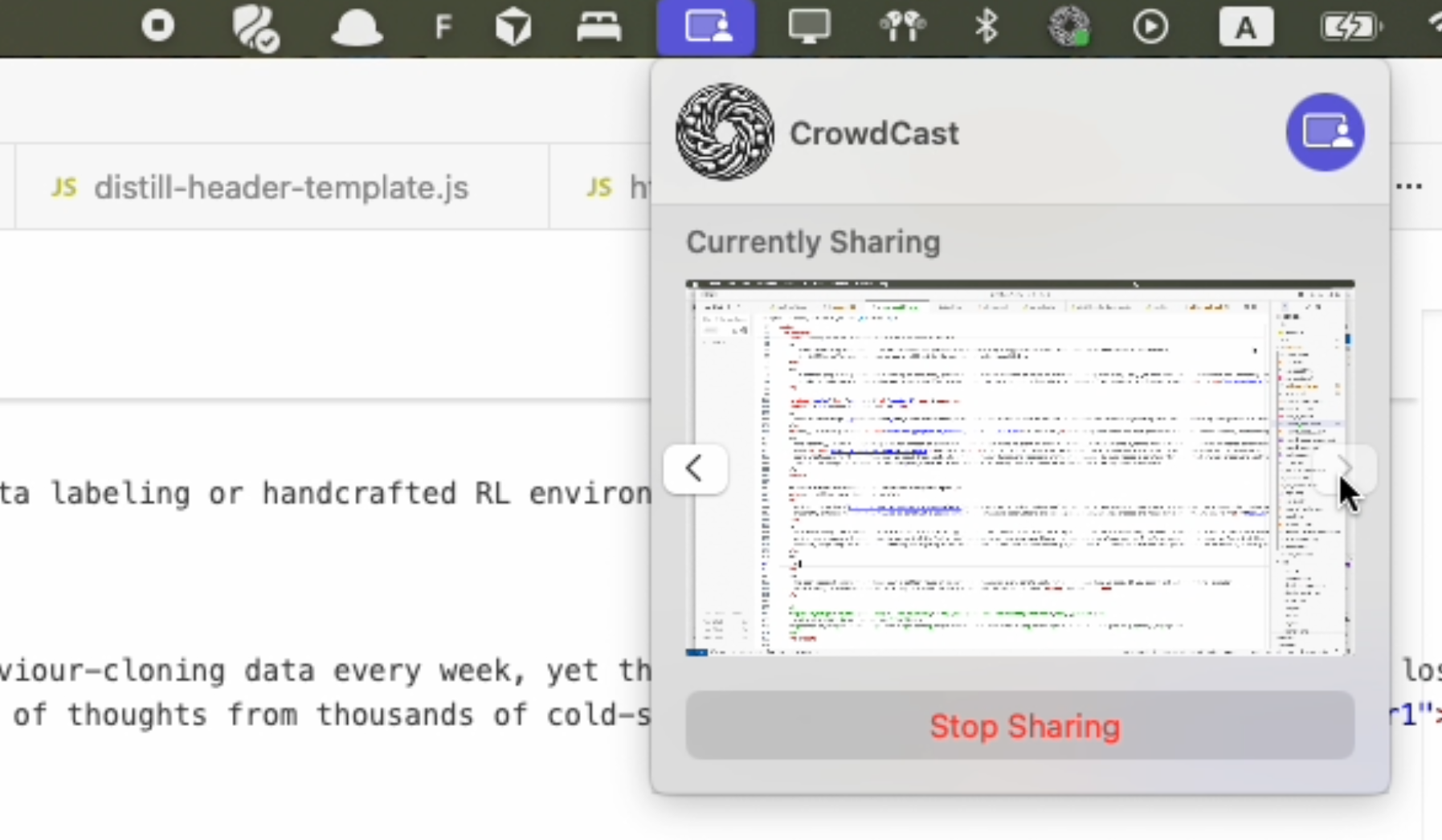Open the editor's three-dot more actions menu
1442x840 pixels.
[x=1409, y=187]
